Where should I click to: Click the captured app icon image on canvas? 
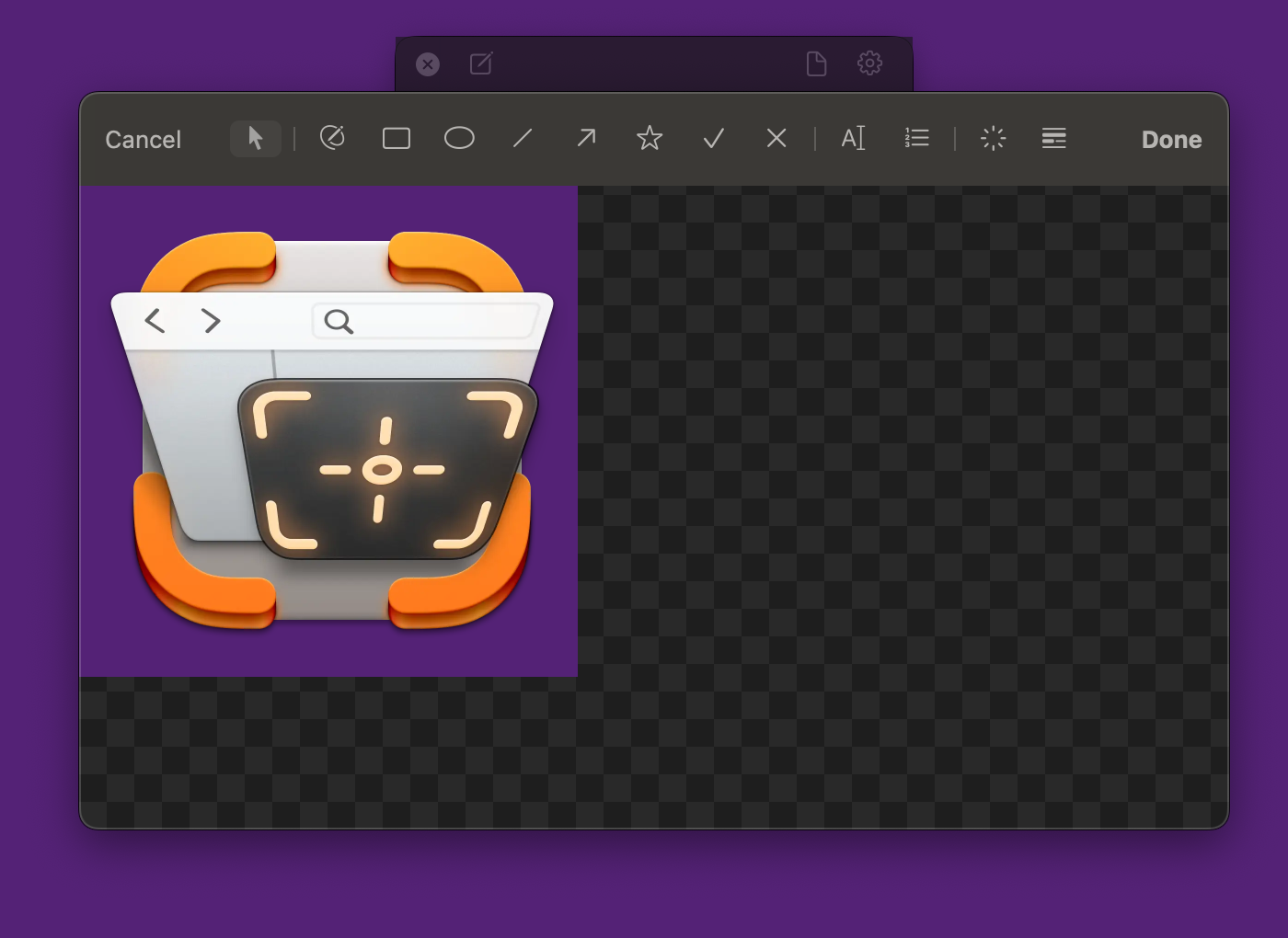pos(328,431)
